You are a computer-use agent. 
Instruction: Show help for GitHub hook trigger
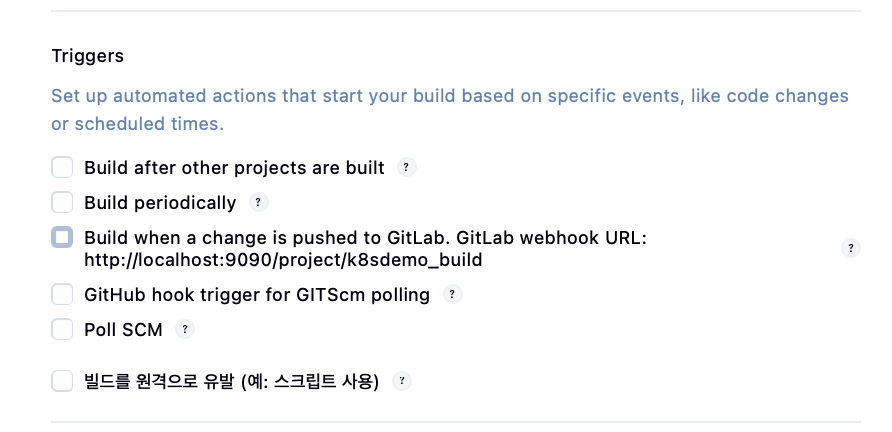click(452, 295)
